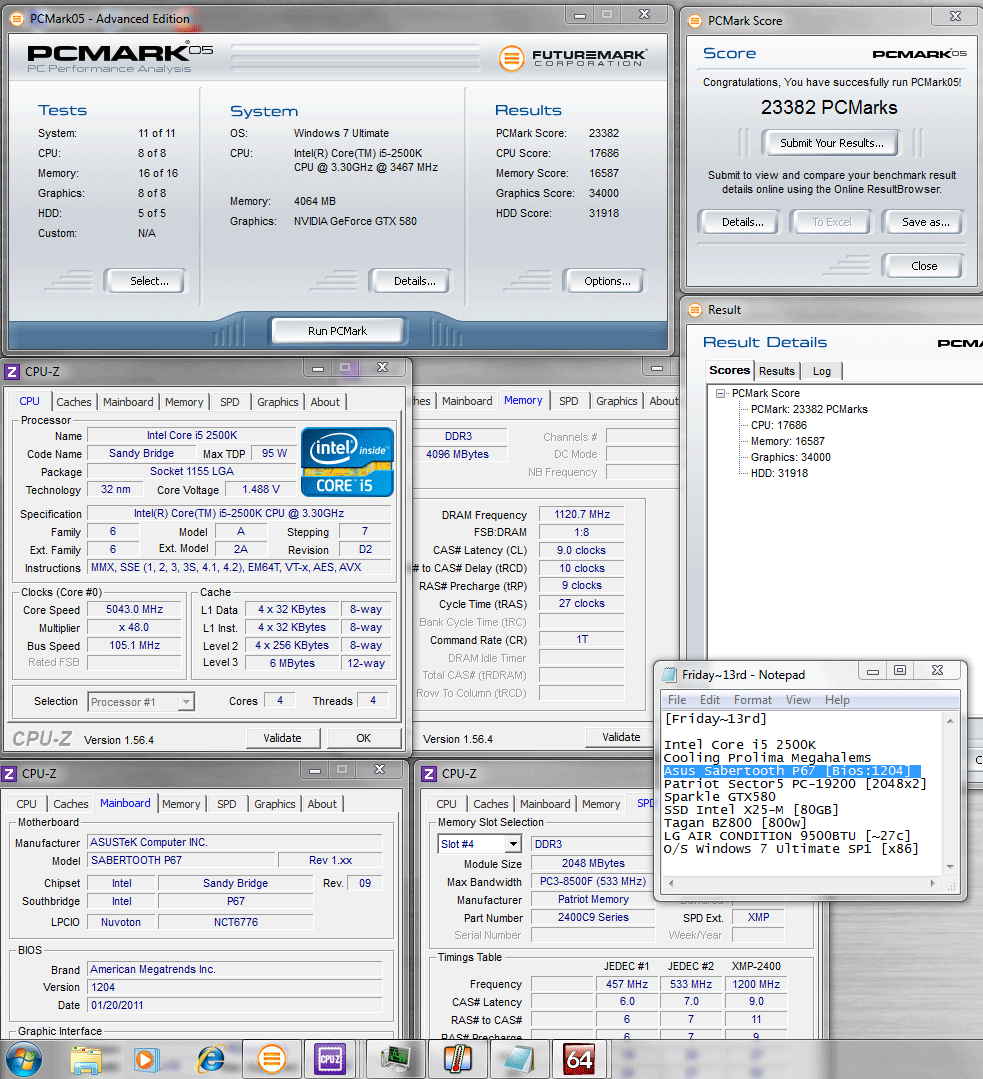Click Sparkle GTX580 line in Notepad
This screenshot has height=1079, width=983.
tap(720, 797)
